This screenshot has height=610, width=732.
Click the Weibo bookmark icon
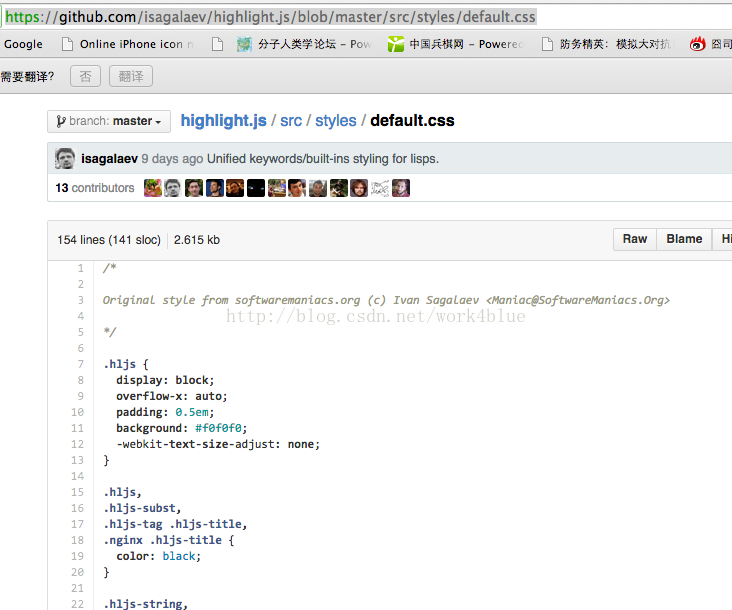[697, 44]
